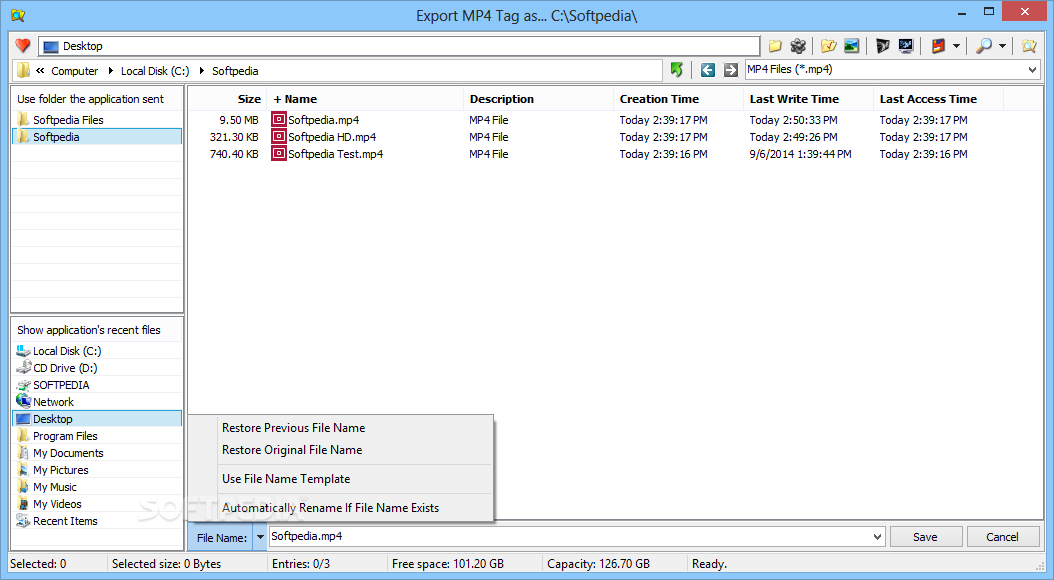Click the red heart favorites icon
This screenshot has width=1054, height=580.
tap(23, 46)
